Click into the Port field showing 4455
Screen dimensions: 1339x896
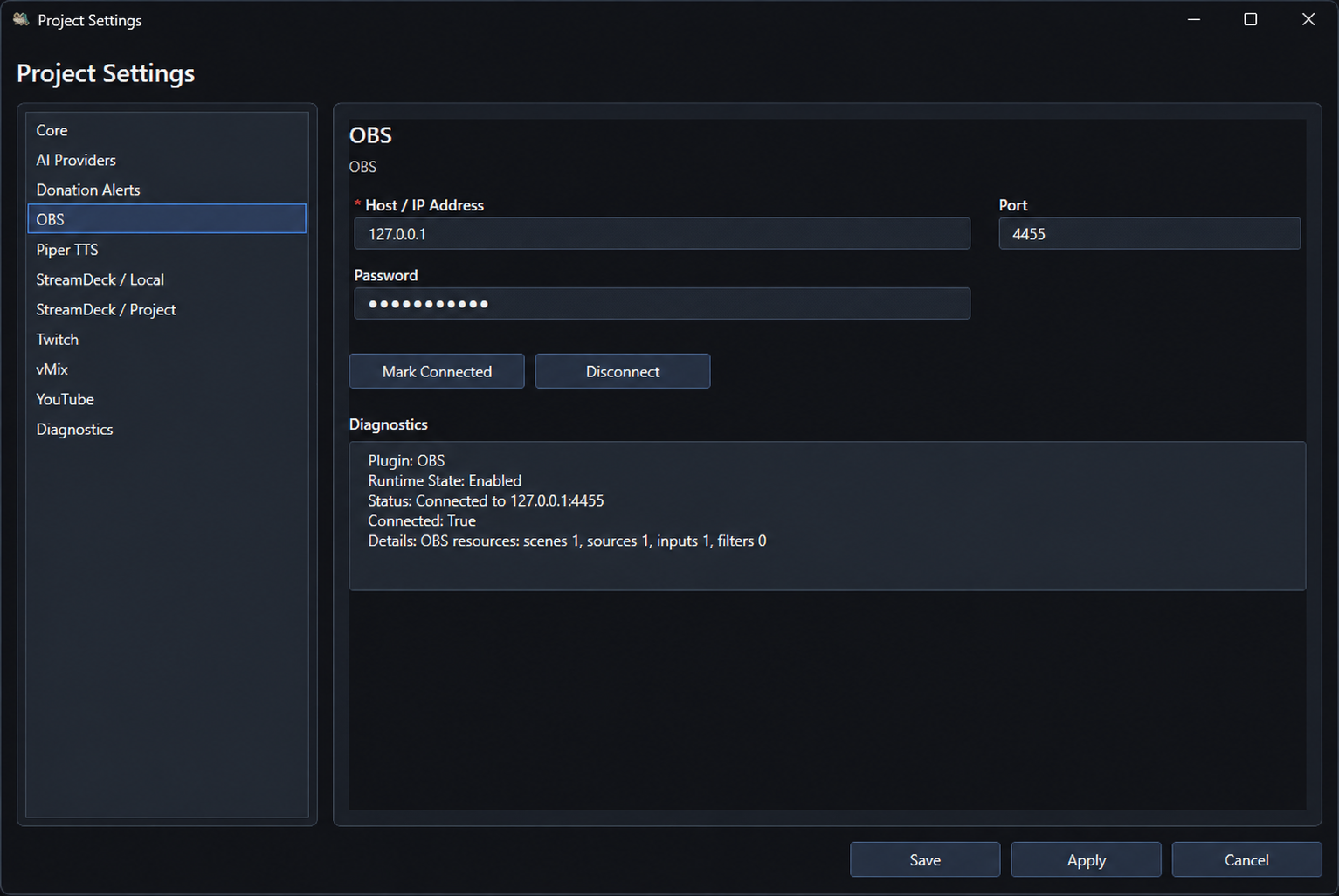1149,234
